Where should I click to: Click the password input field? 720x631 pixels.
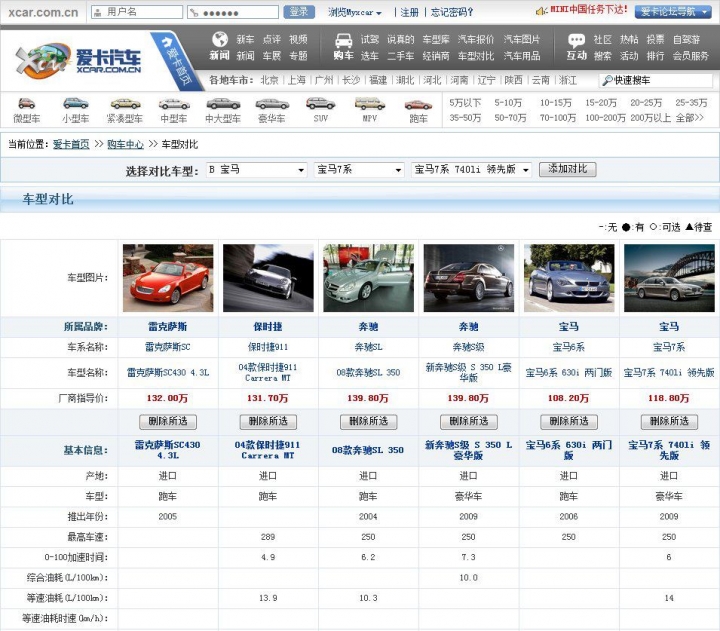click(233, 12)
